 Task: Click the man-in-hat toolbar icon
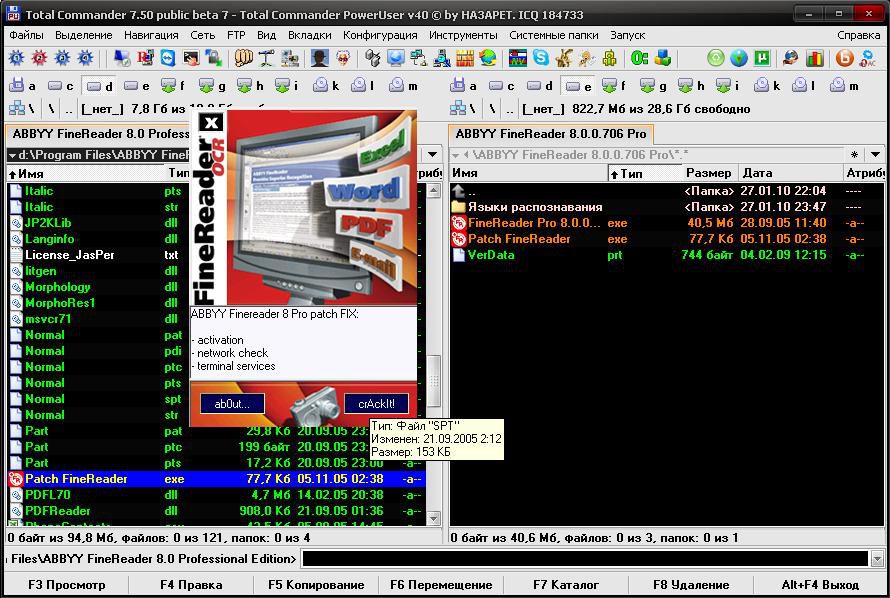(x=320, y=57)
